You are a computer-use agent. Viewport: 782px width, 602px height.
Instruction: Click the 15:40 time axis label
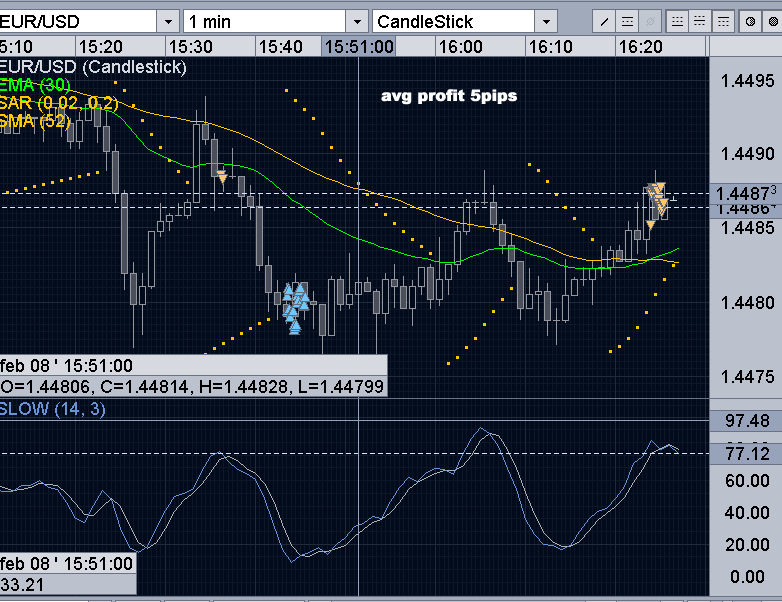(x=280, y=47)
